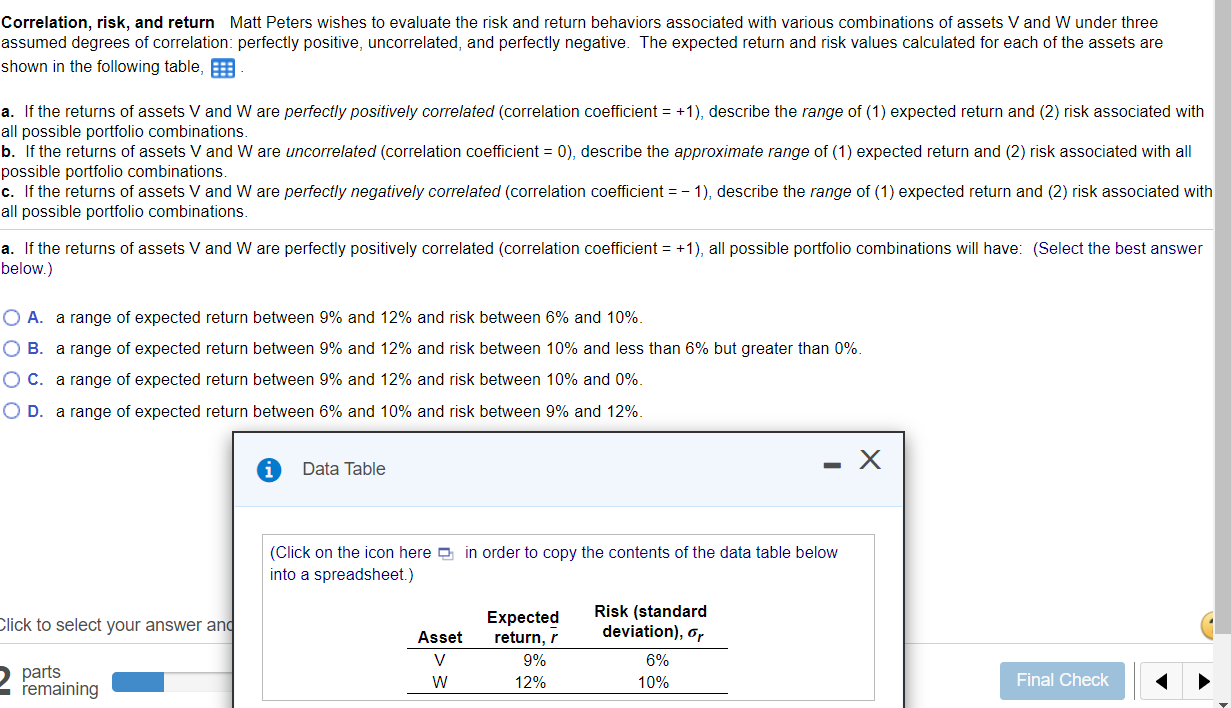Screen dimensions: 1231x708
Task: Select answer choice A
Action: point(12,317)
